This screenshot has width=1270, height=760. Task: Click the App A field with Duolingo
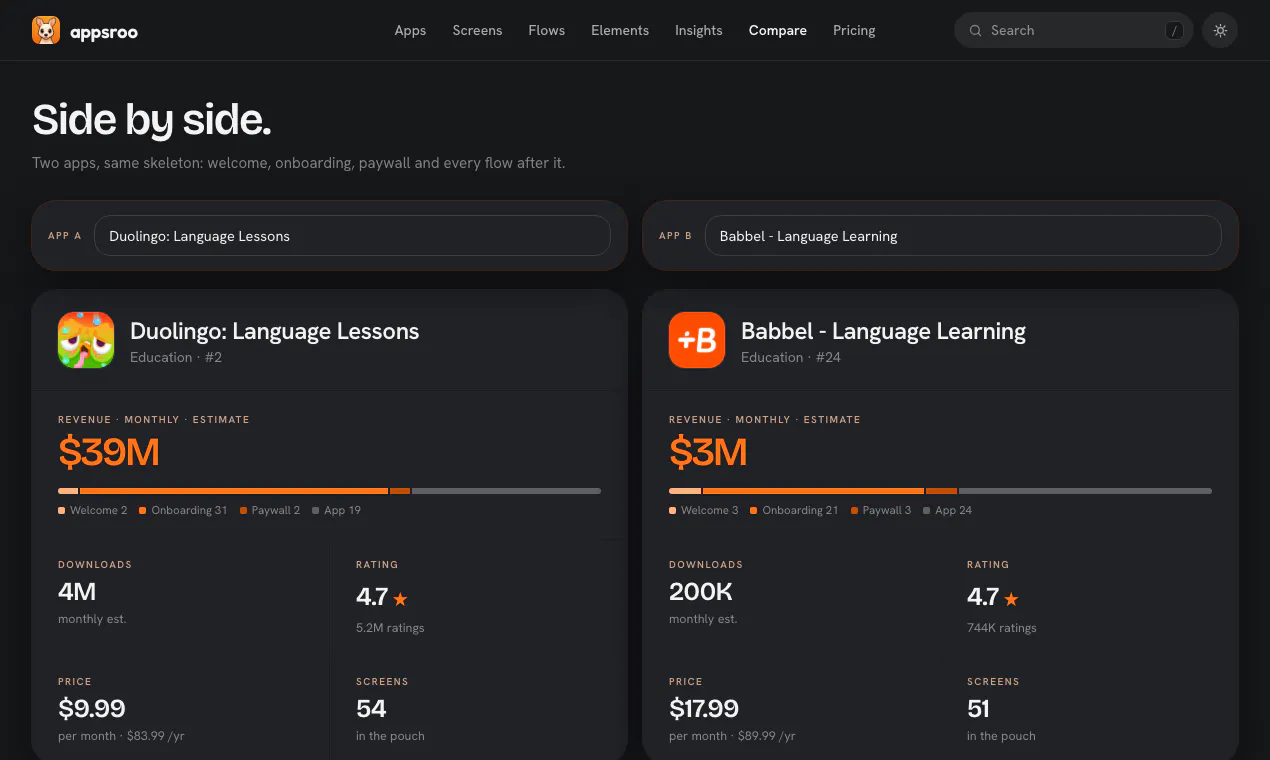point(352,236)
